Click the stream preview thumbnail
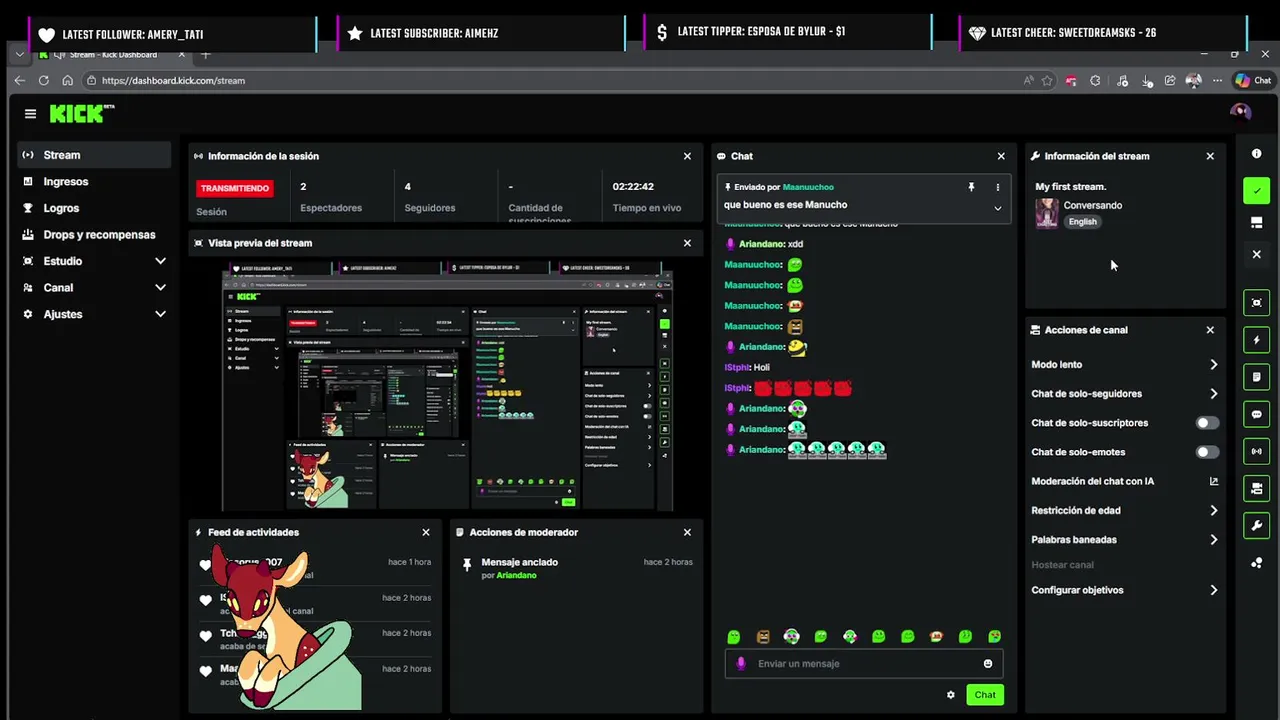Screen dimensions: 1280x720 pyautogui.click(x=447, y=386)
